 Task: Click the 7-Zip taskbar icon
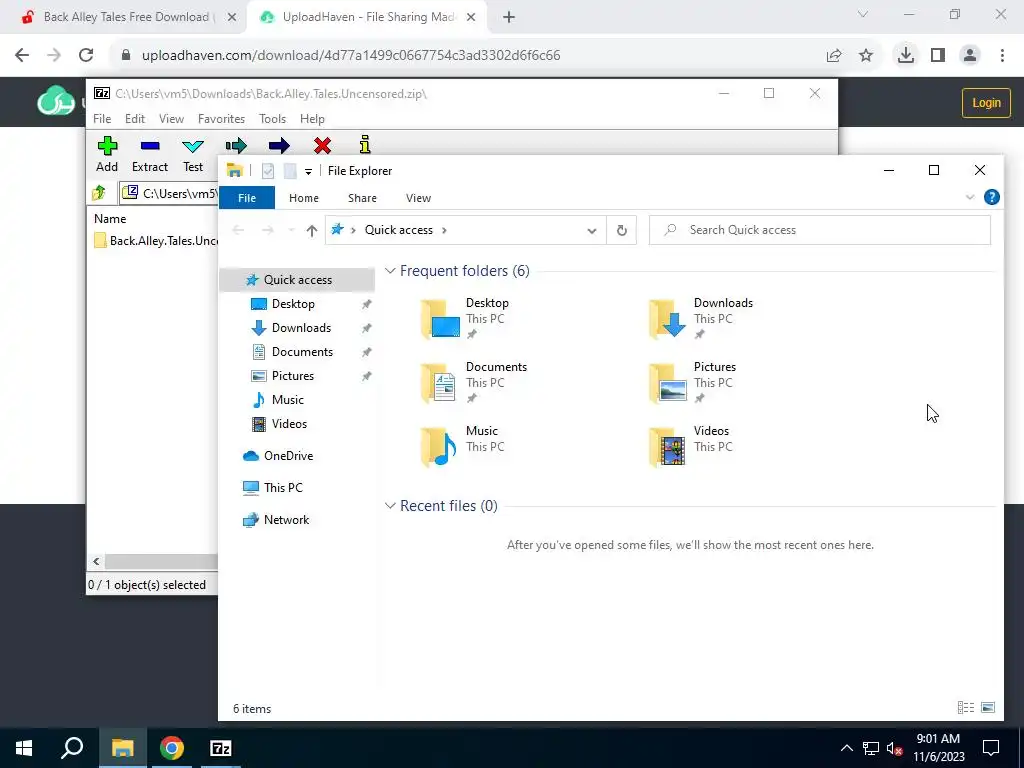tap(221, 748)
